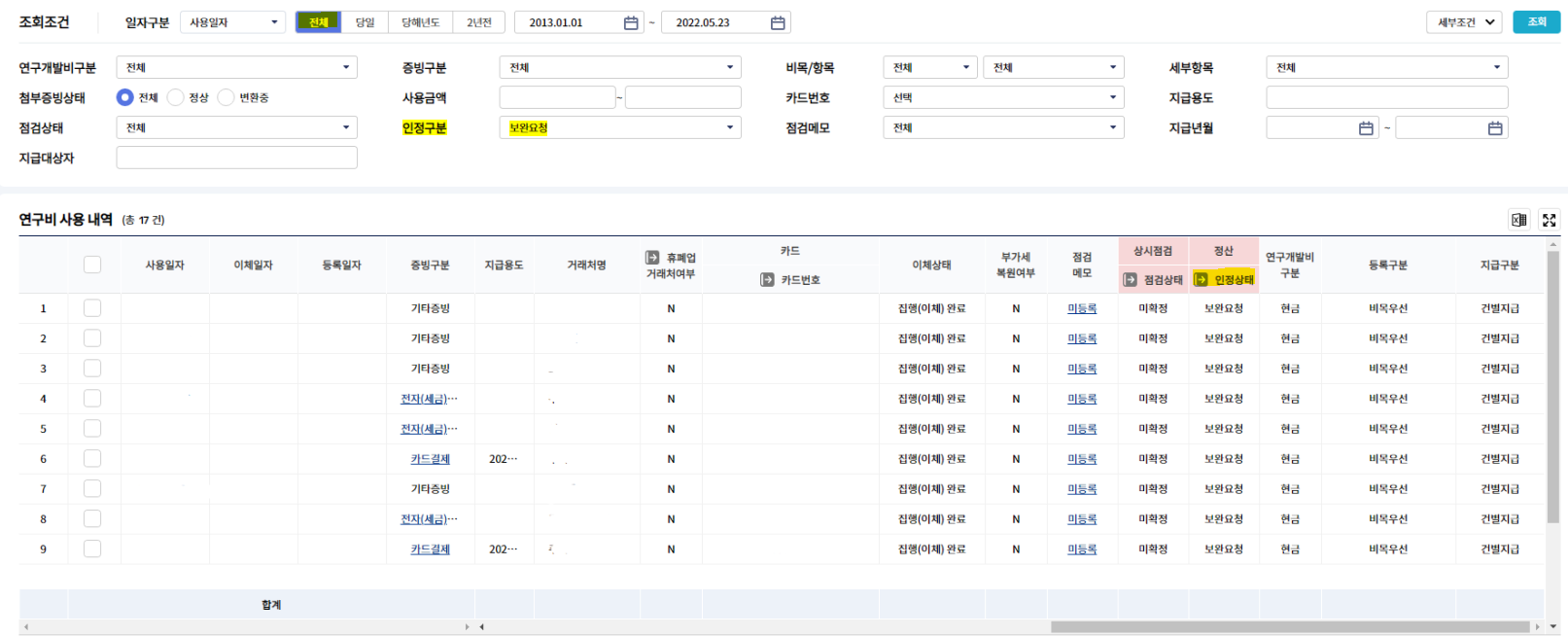
Task: Open the 점검메모 dropdown
Action: 1003,127
